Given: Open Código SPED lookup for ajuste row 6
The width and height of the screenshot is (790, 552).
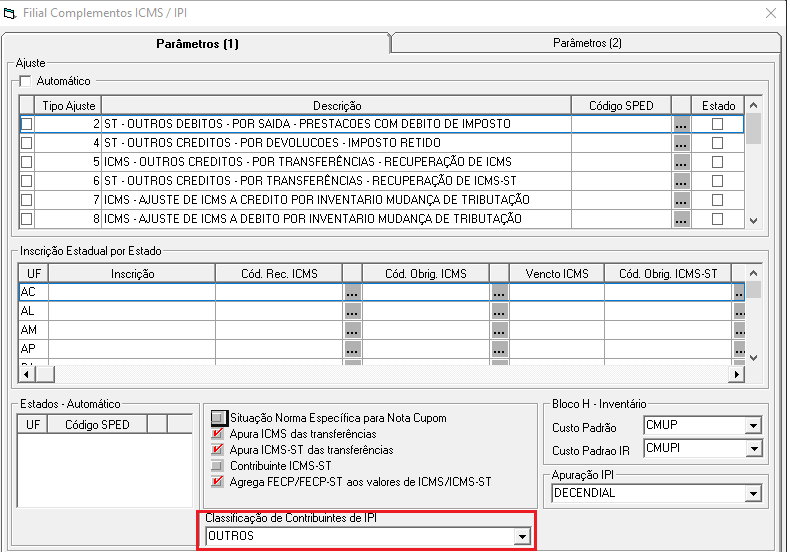Looking at the screenshot, I should pos(681,181).
